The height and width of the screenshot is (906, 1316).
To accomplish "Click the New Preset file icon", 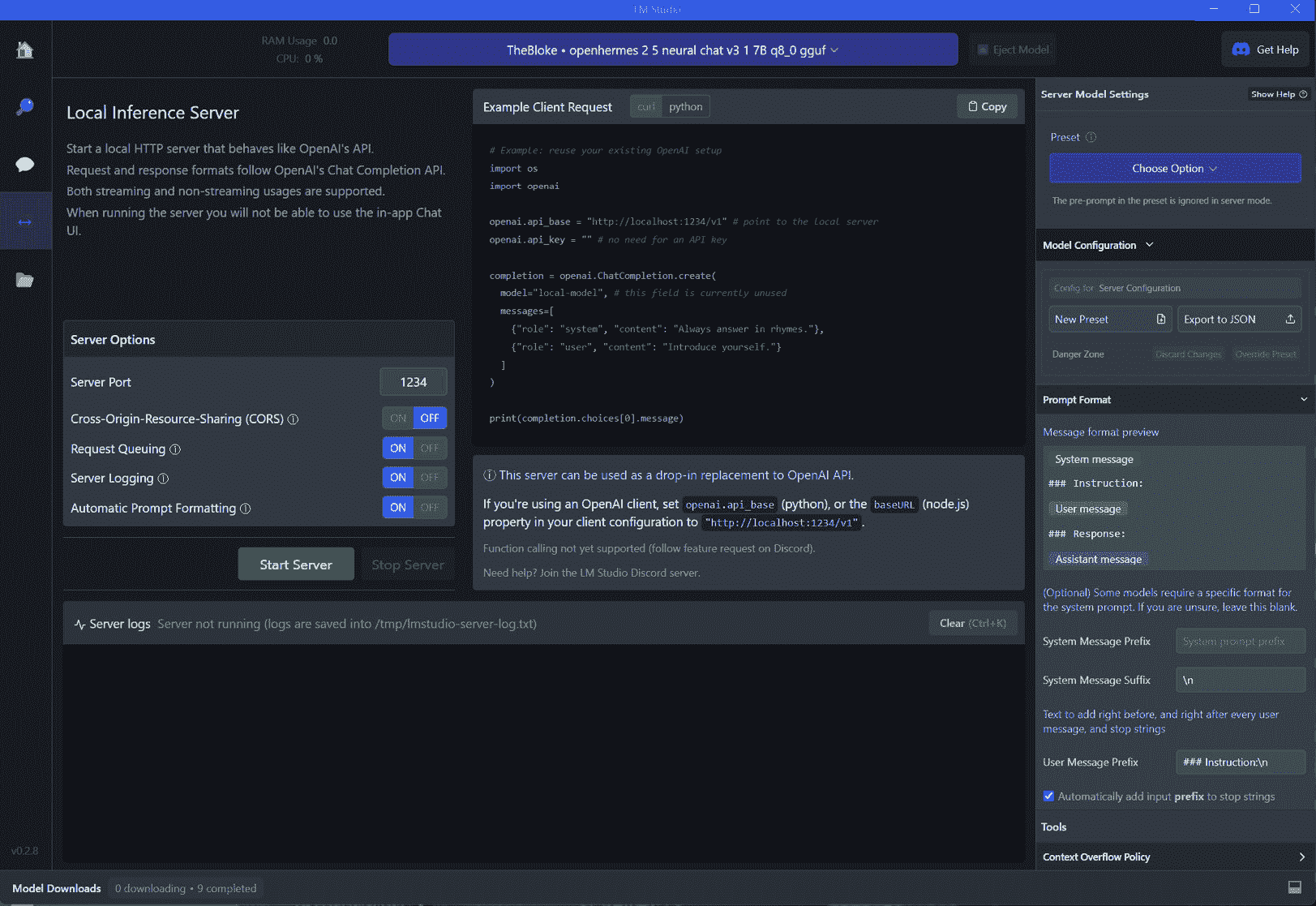I will click(1160, 320).
